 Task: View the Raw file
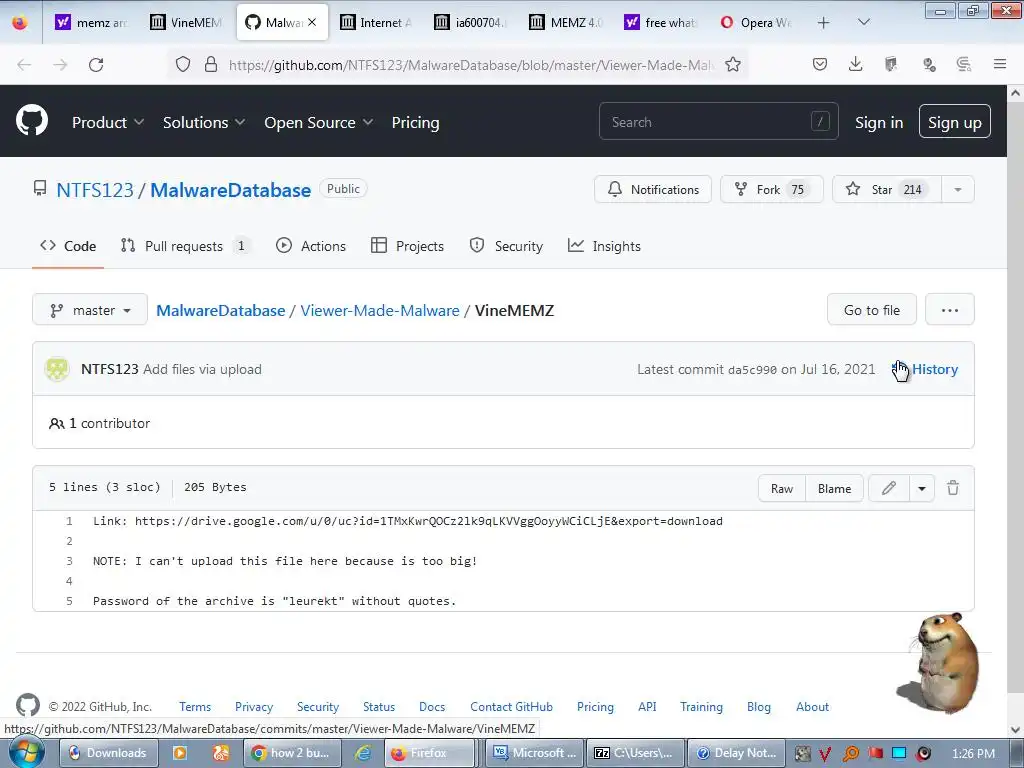(782, 488)
